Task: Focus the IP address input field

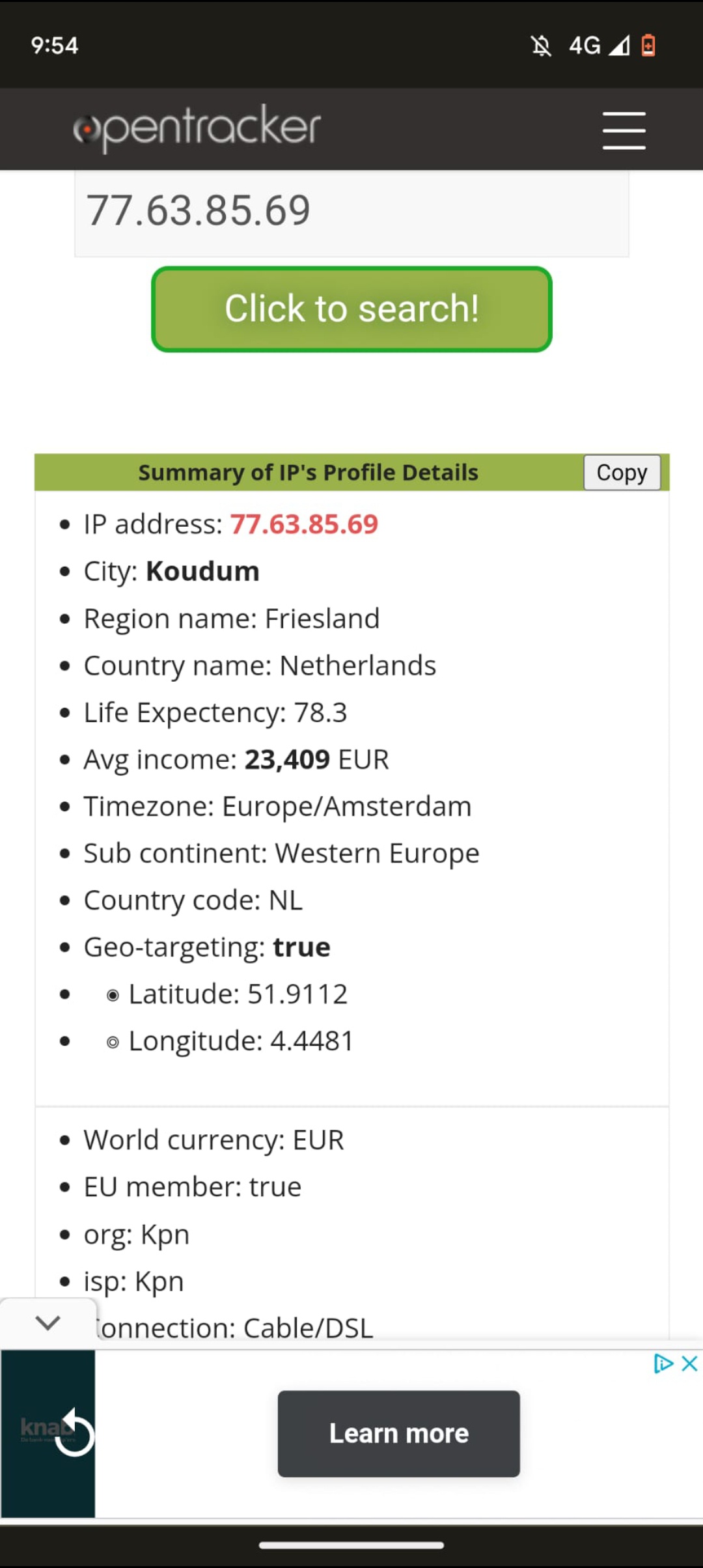Action: click(351, 212)
